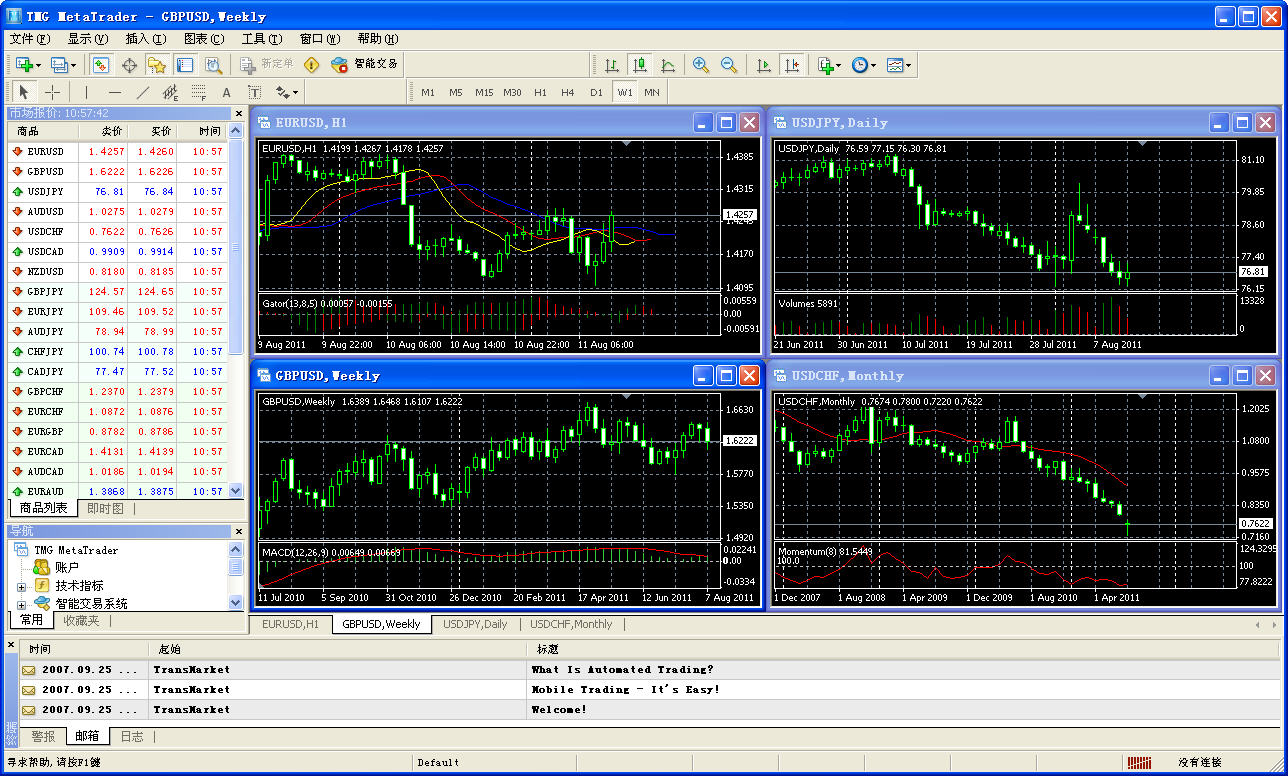Switch to line chart display icon
Screen dimensions: 1288x776
tap(668, 65)
